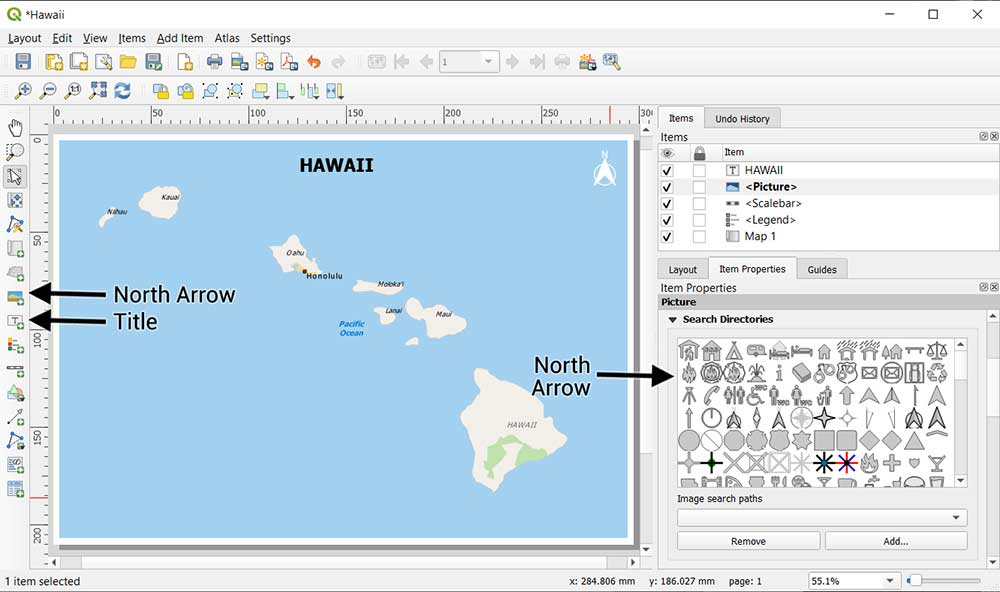Select the Zoom magnifier tool
This screenshot has height=592, width=1000.
pyautogui.click(x=15, y=152)
